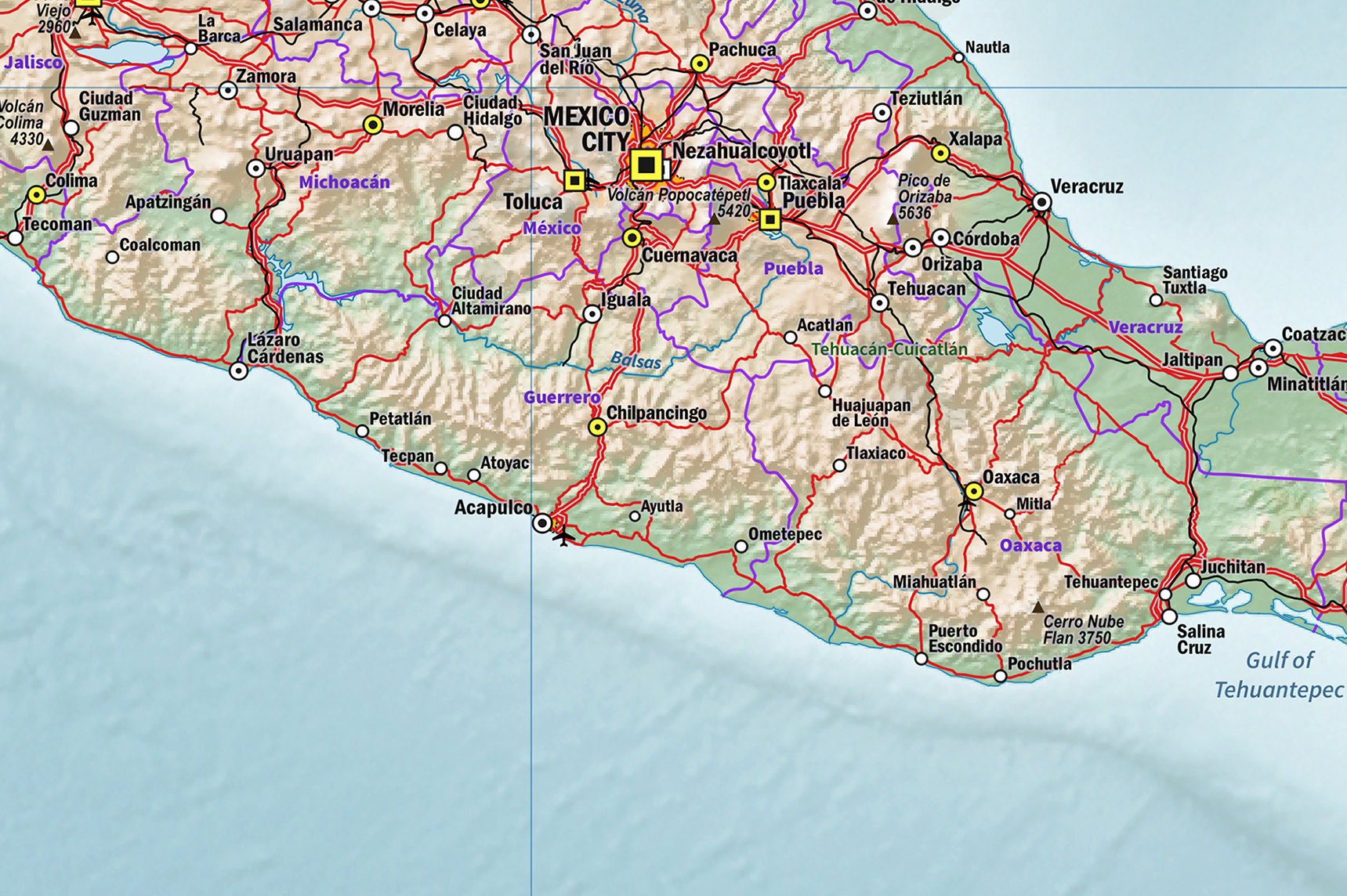
Task: Click the Oaxaca city yellow circle marker
Action: pos(973,491)
